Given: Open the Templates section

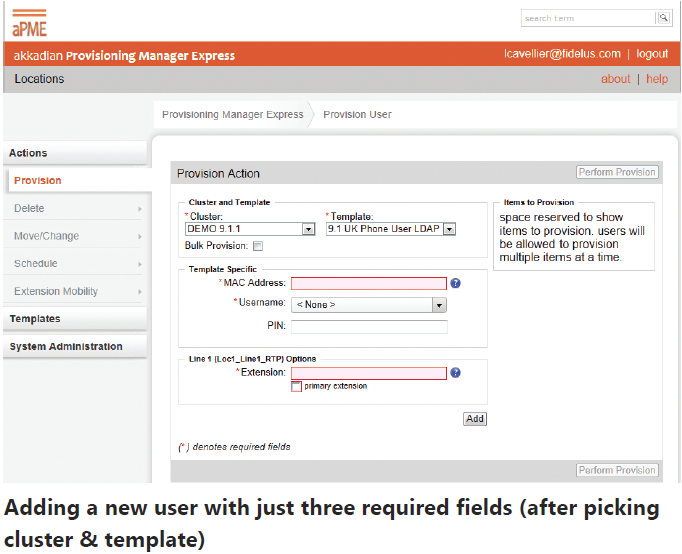Looking at the screenshot, I should coord(35,319).
